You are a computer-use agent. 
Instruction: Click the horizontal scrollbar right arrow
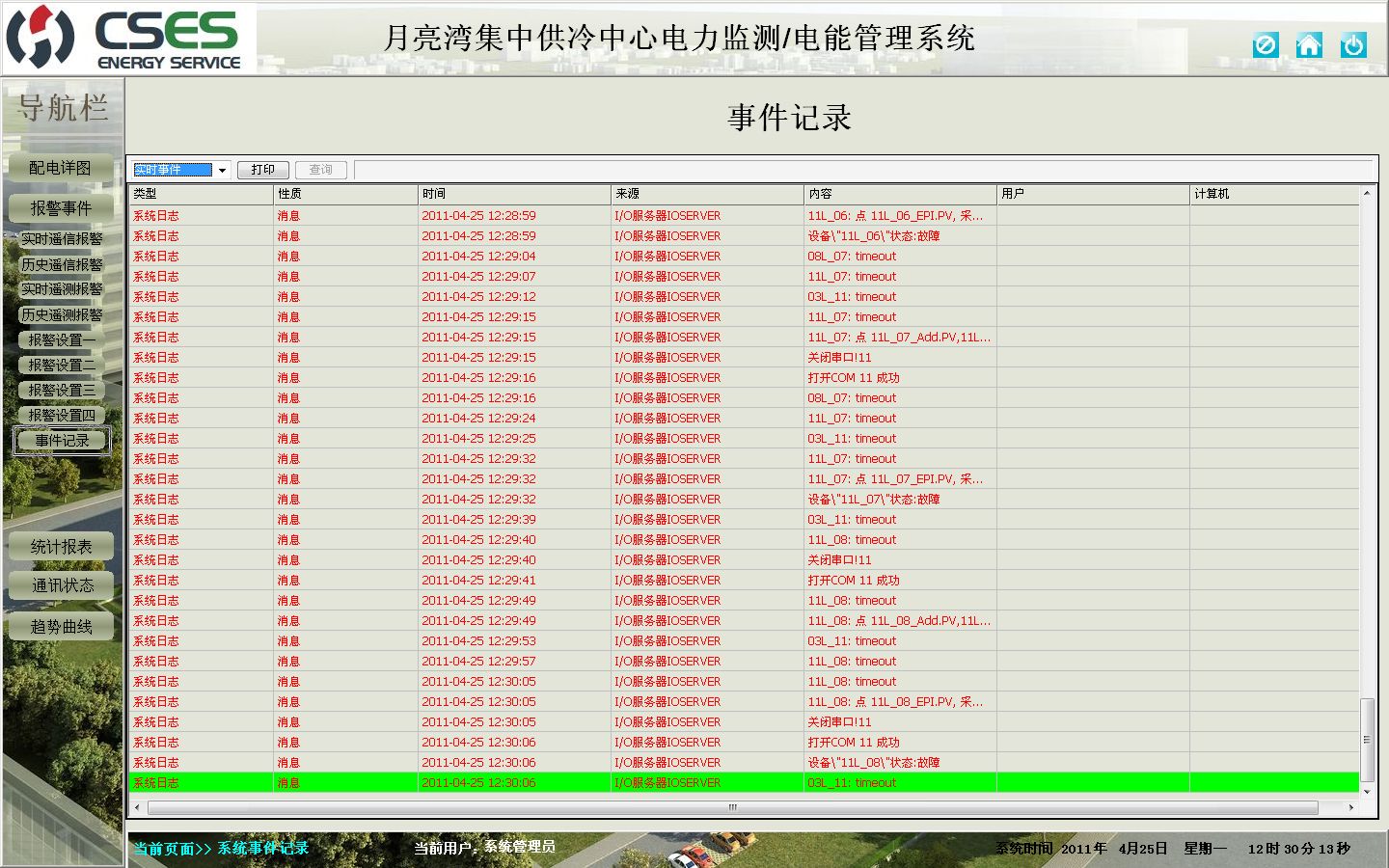(x=1350, y=807)
